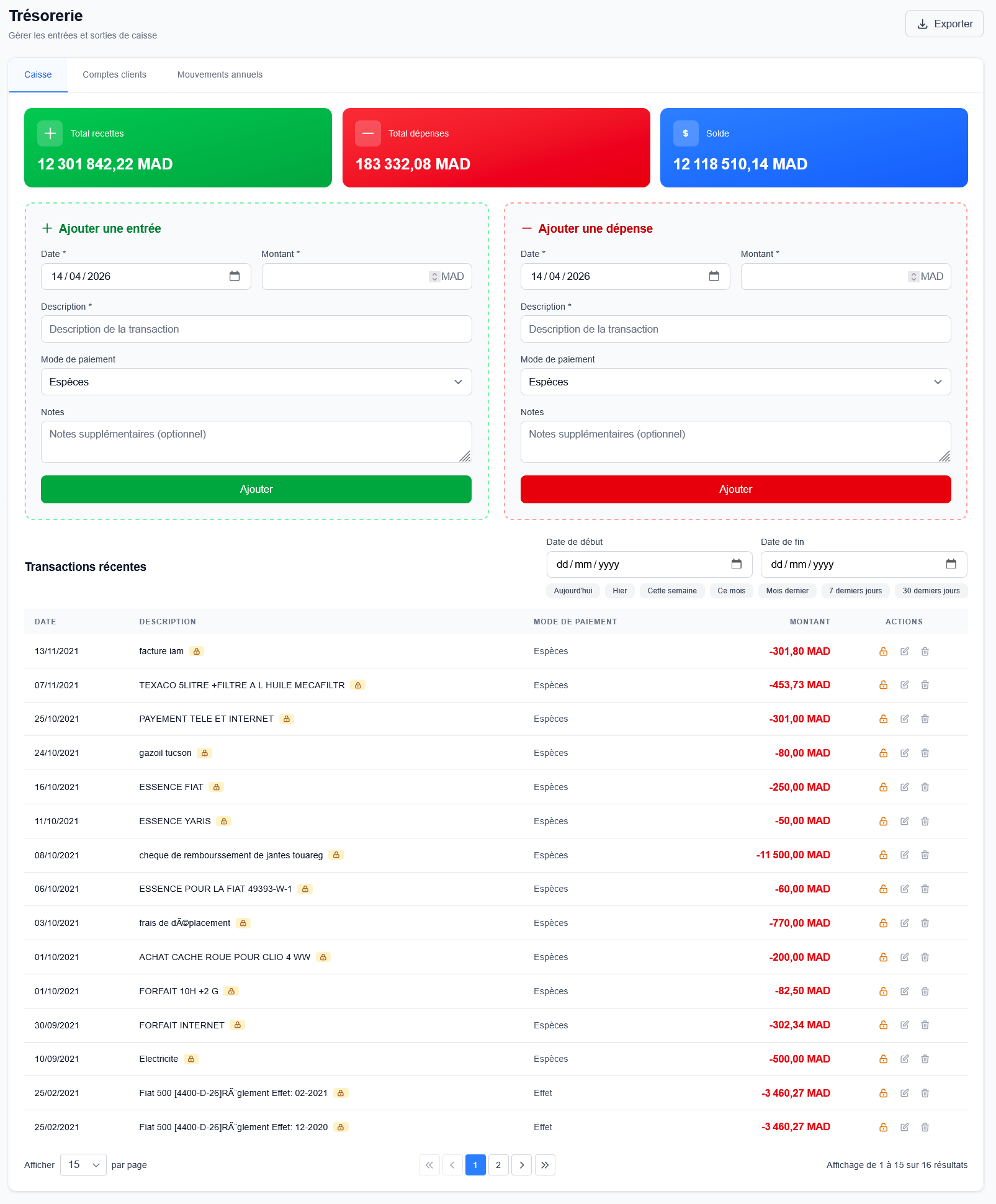Expand the rows per page selector

click(83, 1165)
